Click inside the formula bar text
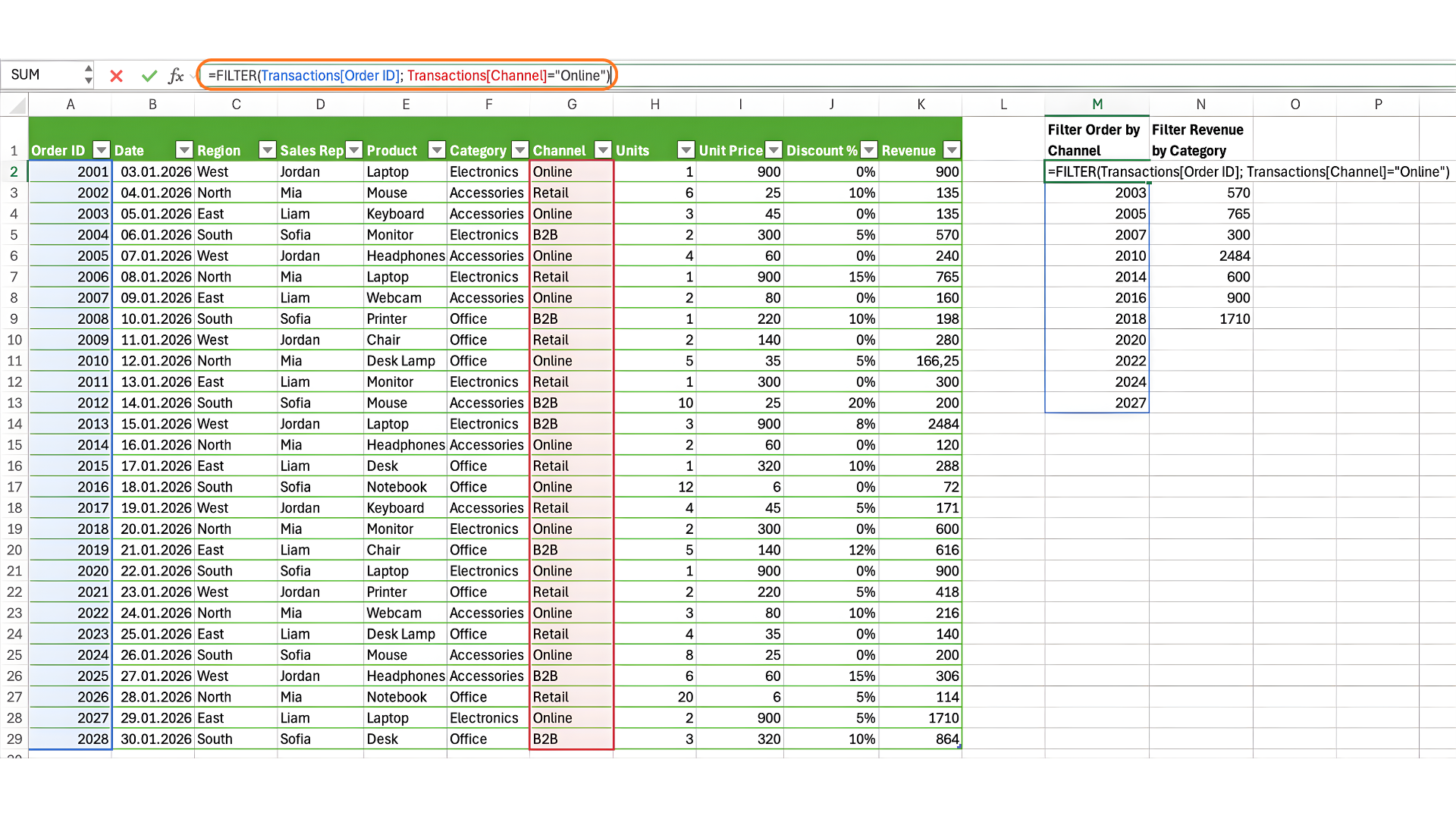Screen dimensions: 1456x819 [x=409, y=76]
